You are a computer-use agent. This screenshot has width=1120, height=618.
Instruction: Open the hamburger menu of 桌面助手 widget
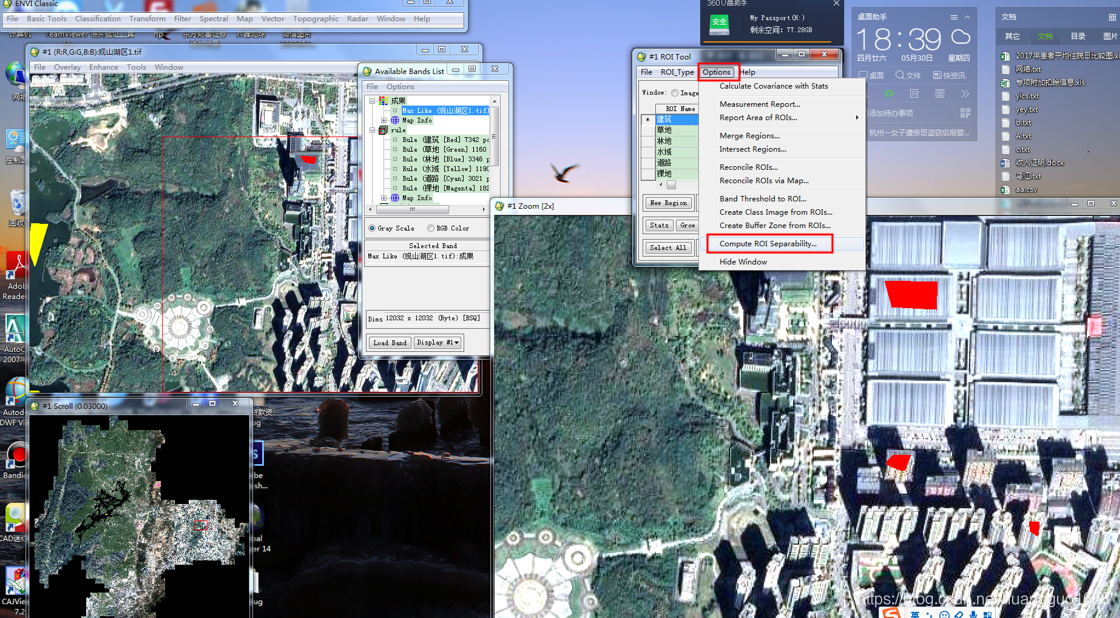[954, 17]
